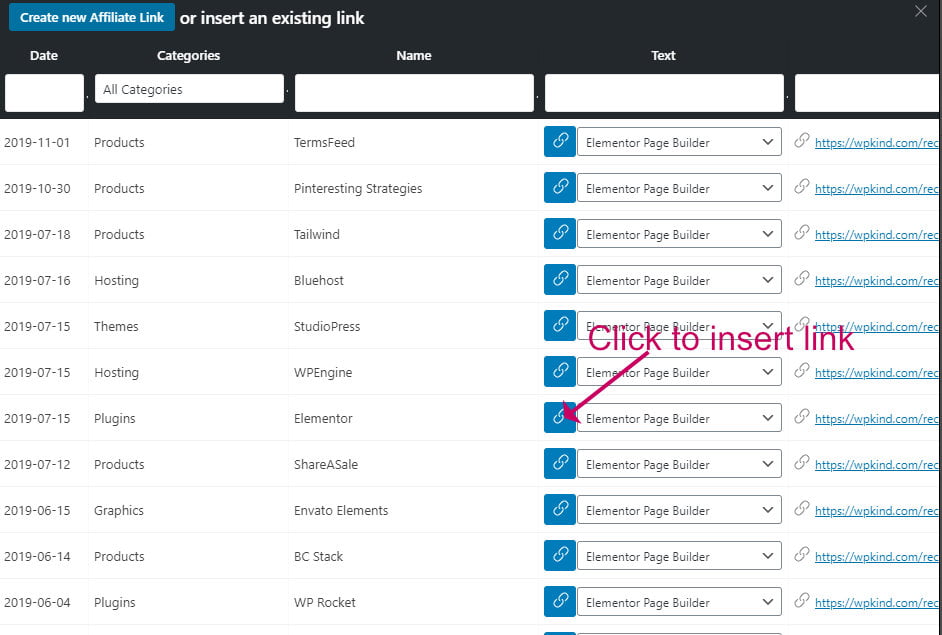Expand the text dropdown for ShareASale
Screen dimensions: 942x635
coord(679,464)
